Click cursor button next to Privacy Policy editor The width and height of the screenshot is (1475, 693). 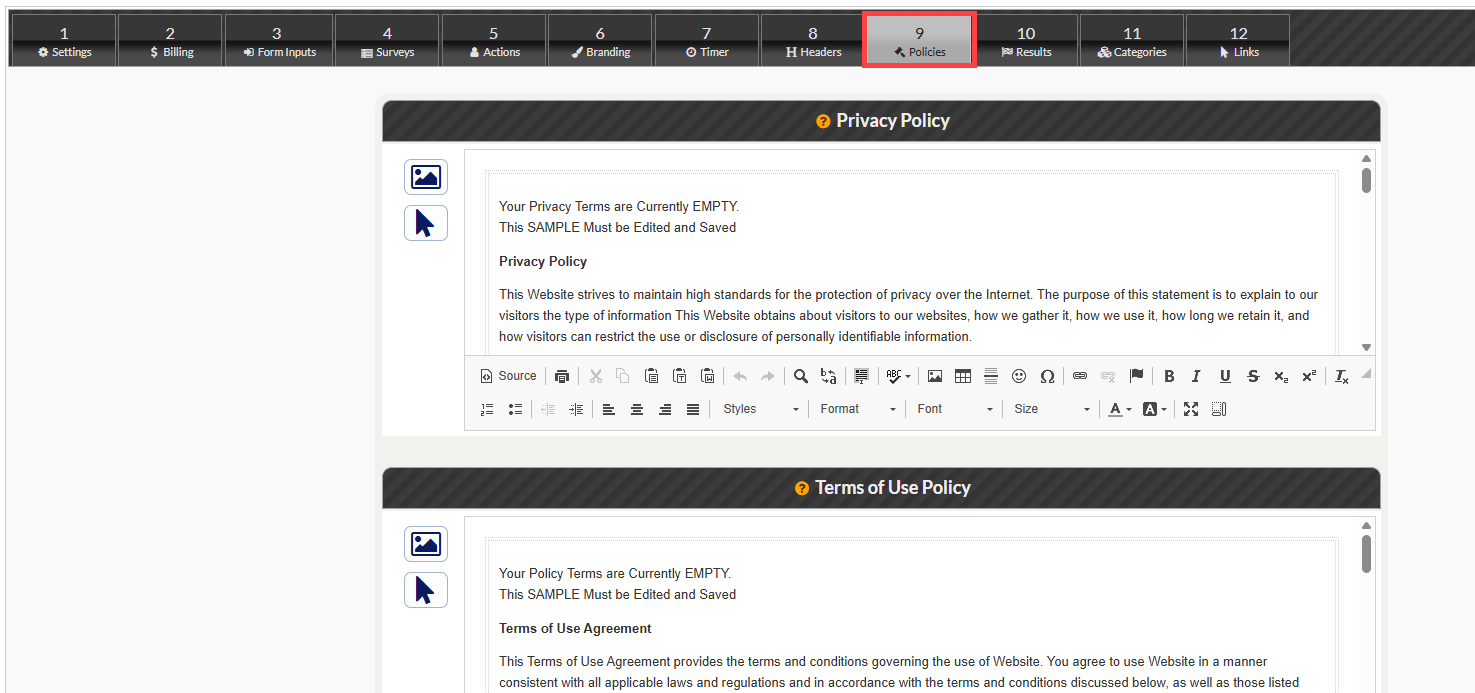click(x=426, y=223)
